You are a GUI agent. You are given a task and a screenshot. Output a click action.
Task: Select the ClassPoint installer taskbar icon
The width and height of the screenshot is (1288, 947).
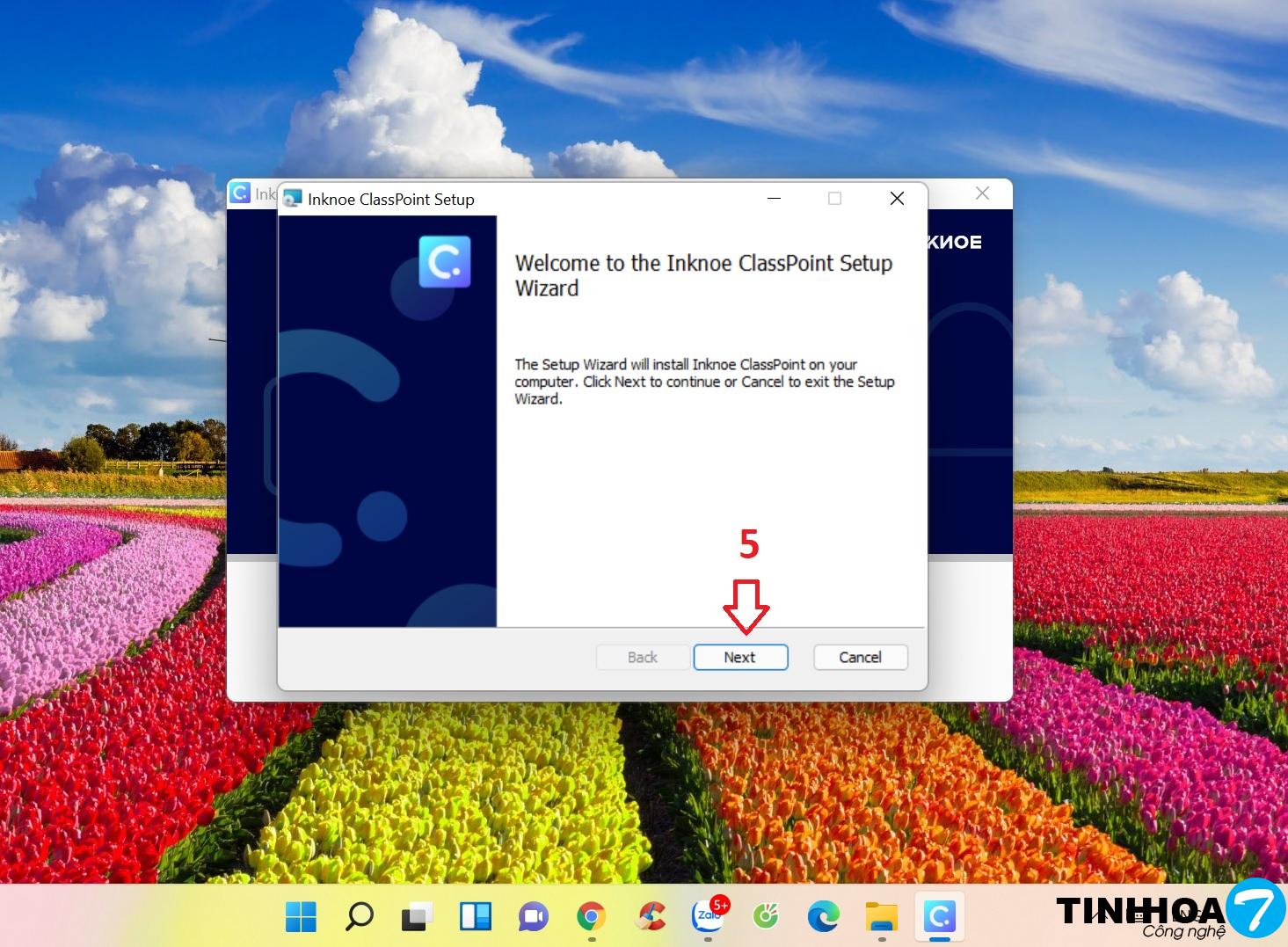click(x=940, y=916)
